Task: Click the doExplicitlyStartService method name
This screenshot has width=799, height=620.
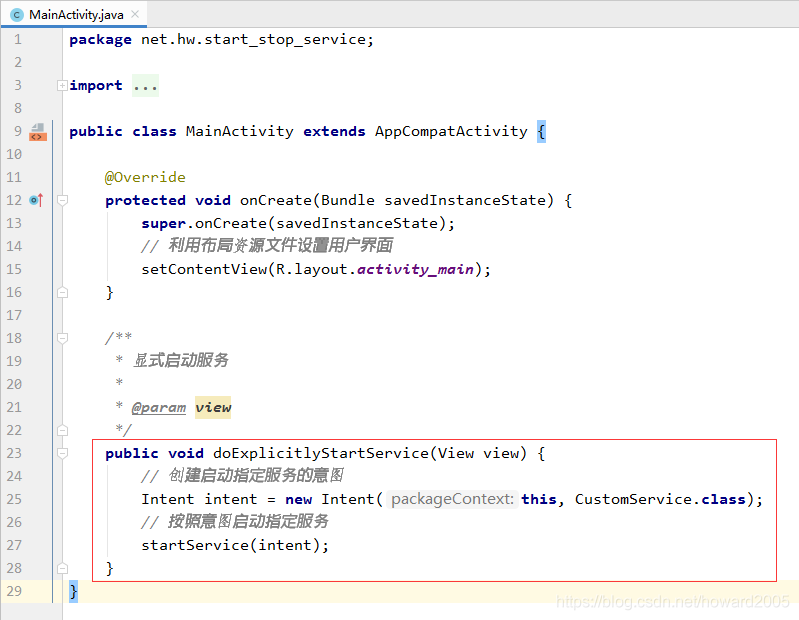Action: point(321,453)
